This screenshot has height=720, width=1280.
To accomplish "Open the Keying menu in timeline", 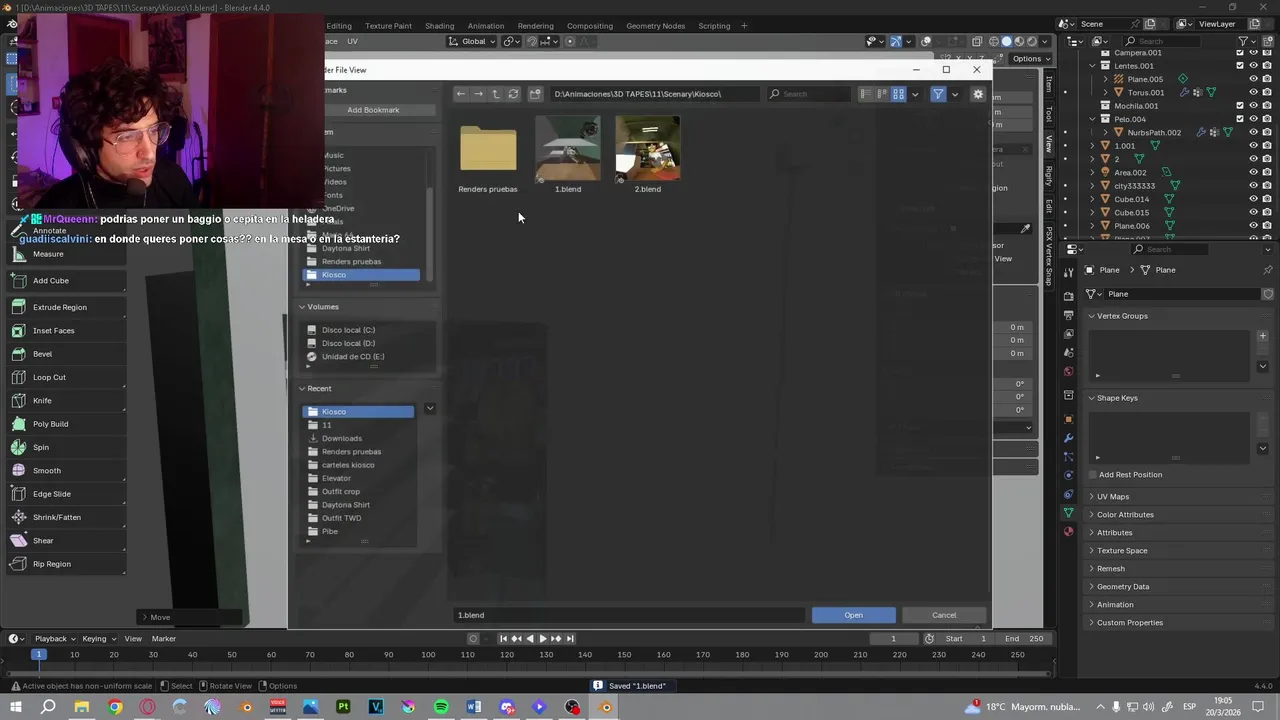I will (98, 639).
